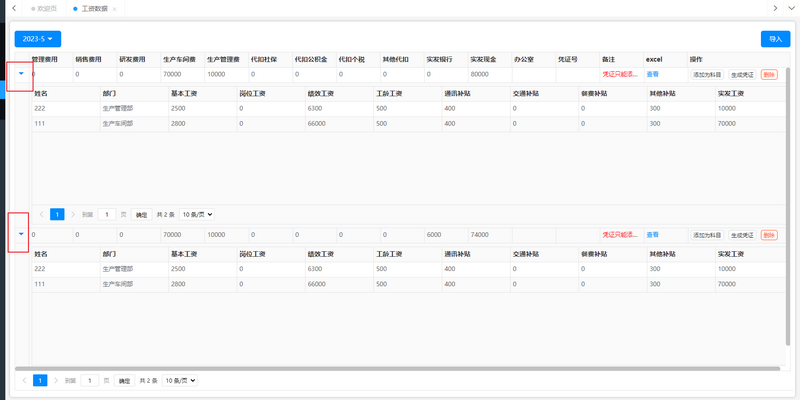
Task: Select the 工资数据 tab
Action: click(x=94, y=9)
